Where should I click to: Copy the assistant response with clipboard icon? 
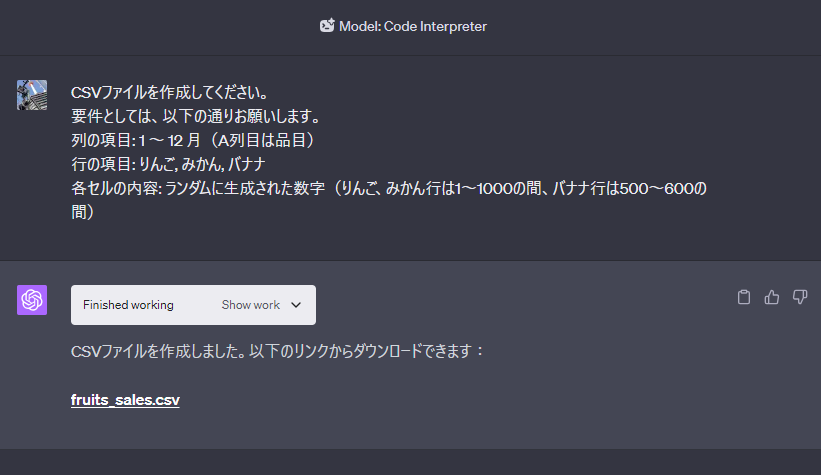[744, 297]
